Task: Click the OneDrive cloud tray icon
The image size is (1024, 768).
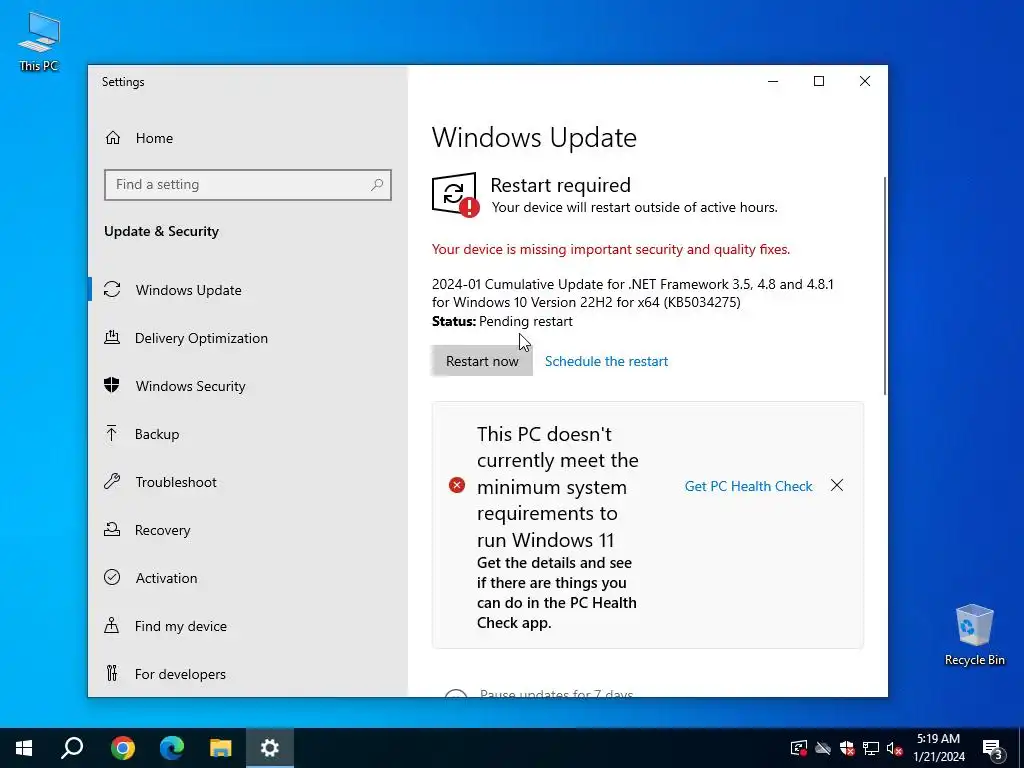Action: (x=823, y=748)
